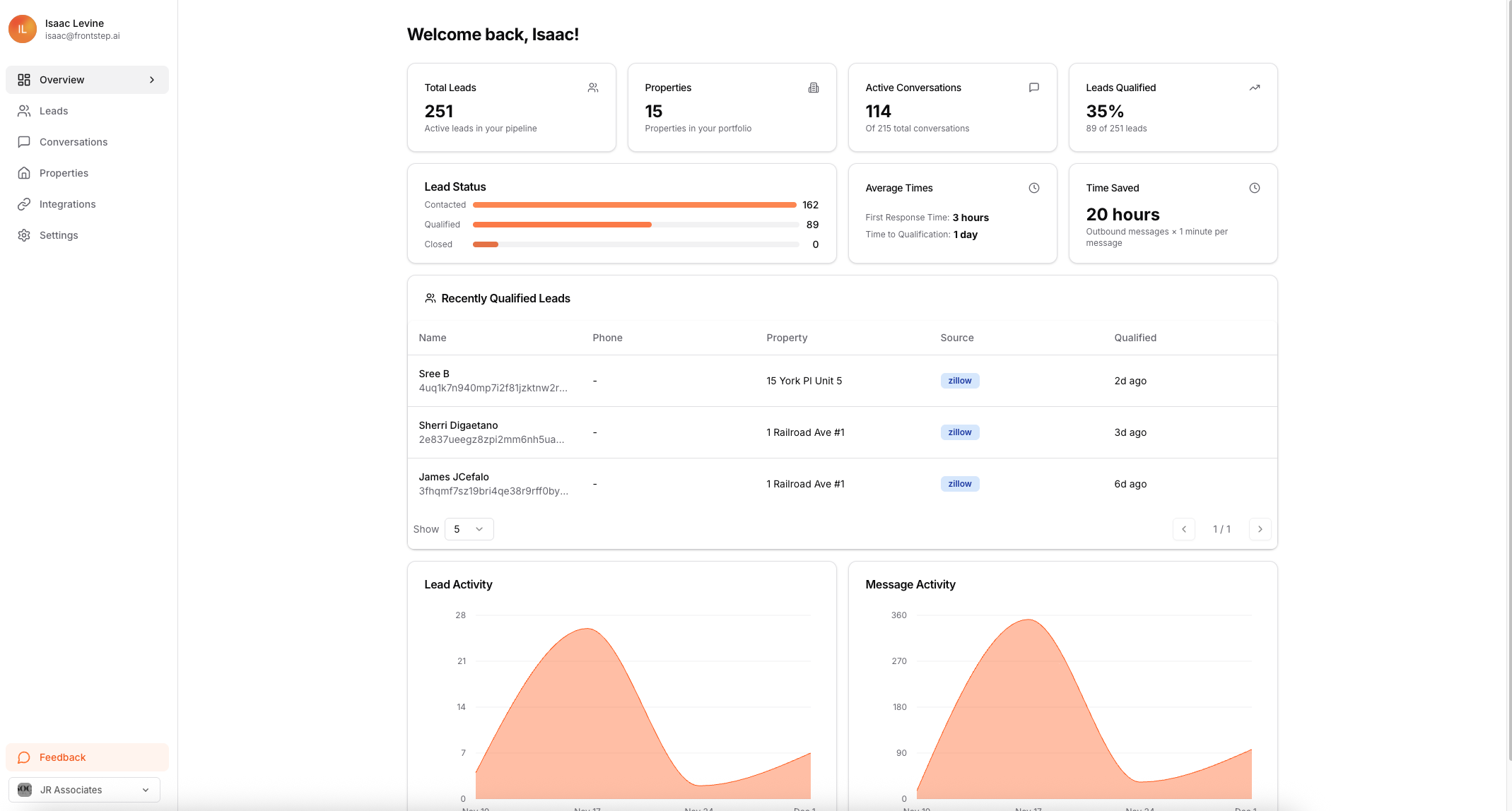Click the clock icon on Average Times card

tap(1034, 188)
